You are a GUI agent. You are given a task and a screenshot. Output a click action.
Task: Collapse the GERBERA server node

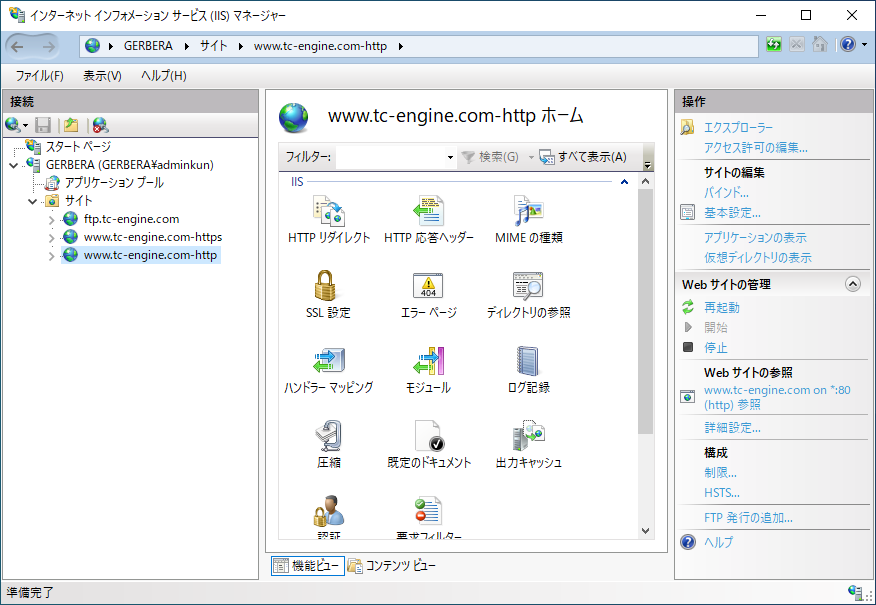[14, 165]
